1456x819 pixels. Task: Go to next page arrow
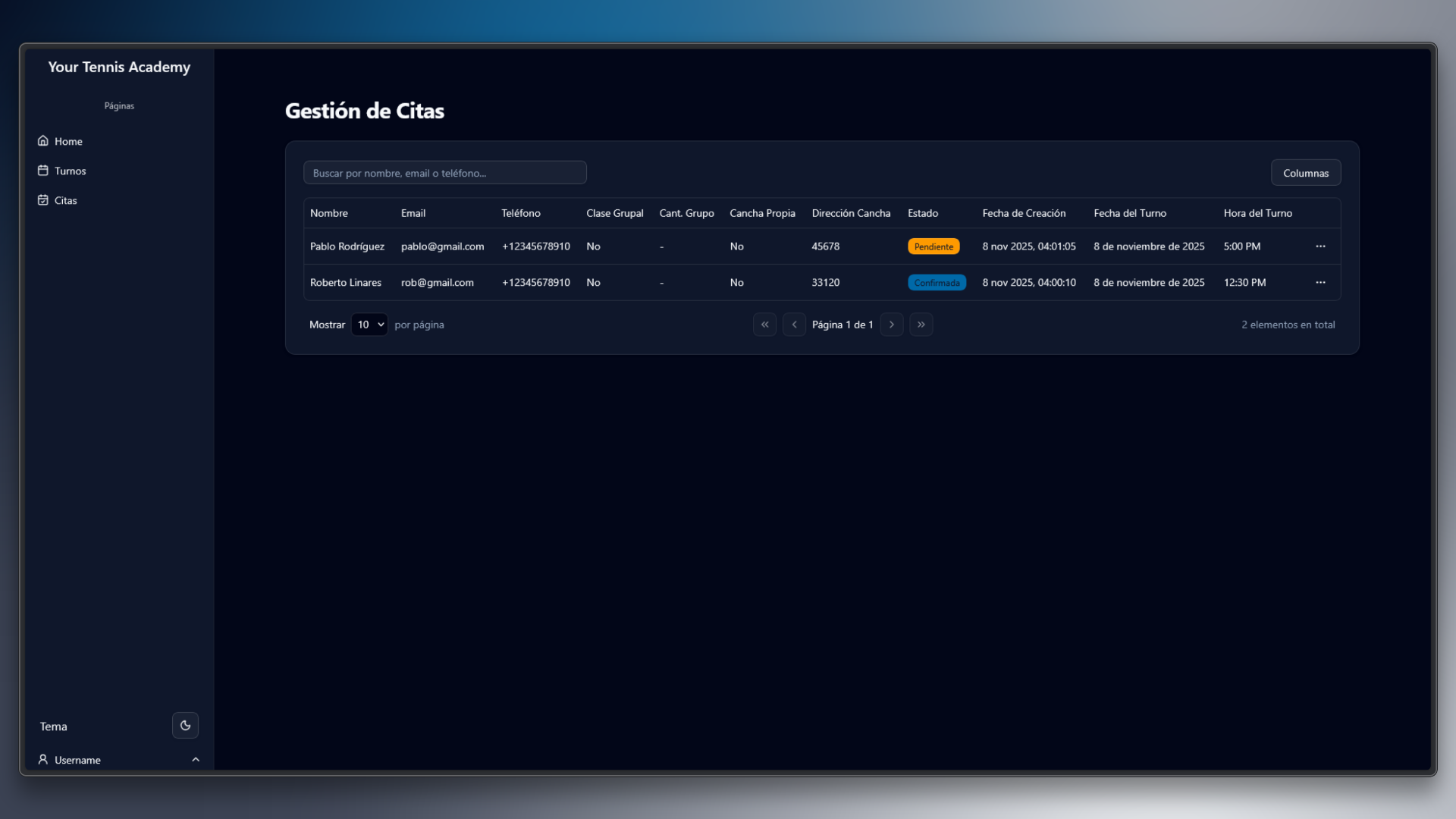(x=891, y=325)
